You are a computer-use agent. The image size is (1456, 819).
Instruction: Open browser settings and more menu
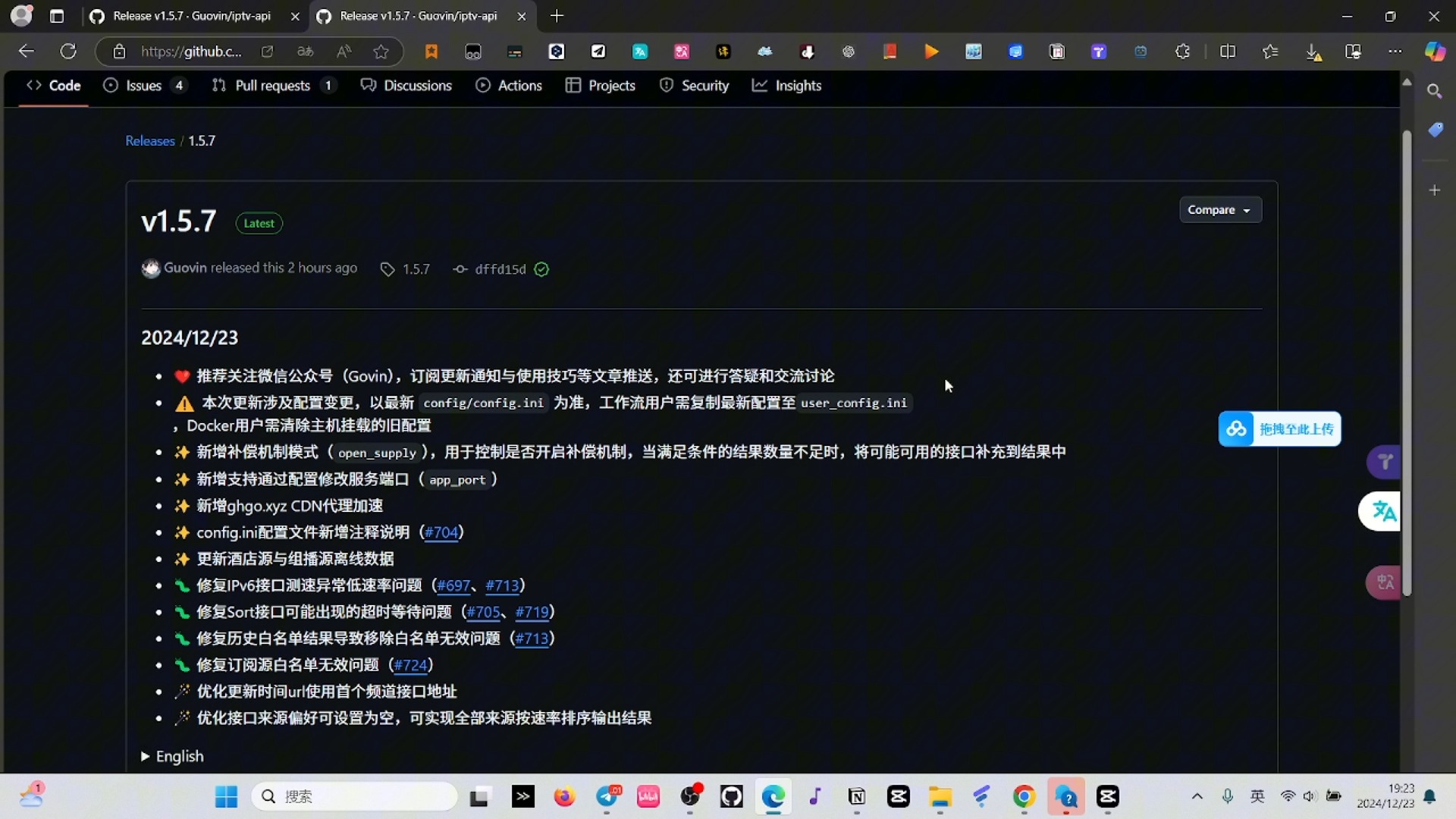[x=1395, y=52]
